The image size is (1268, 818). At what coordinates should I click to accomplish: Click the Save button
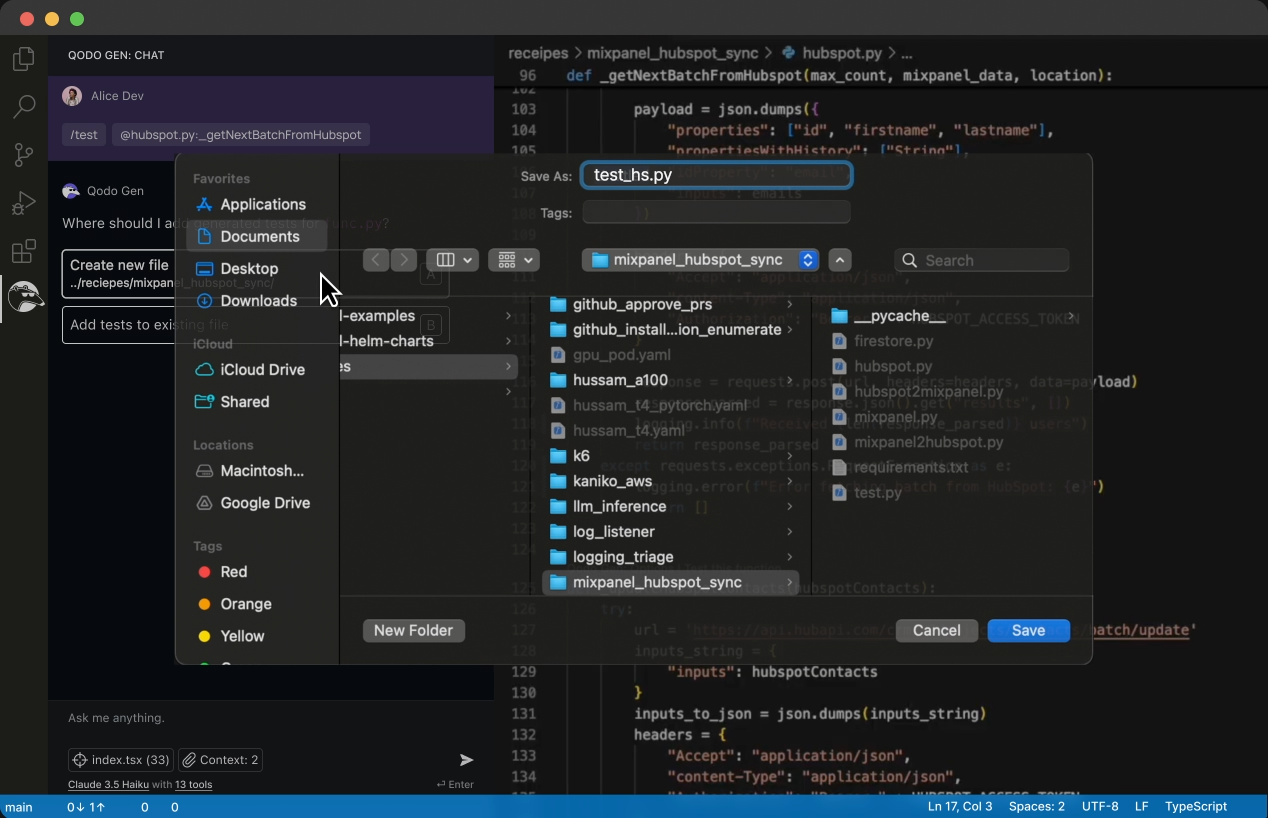point(1028,630)
